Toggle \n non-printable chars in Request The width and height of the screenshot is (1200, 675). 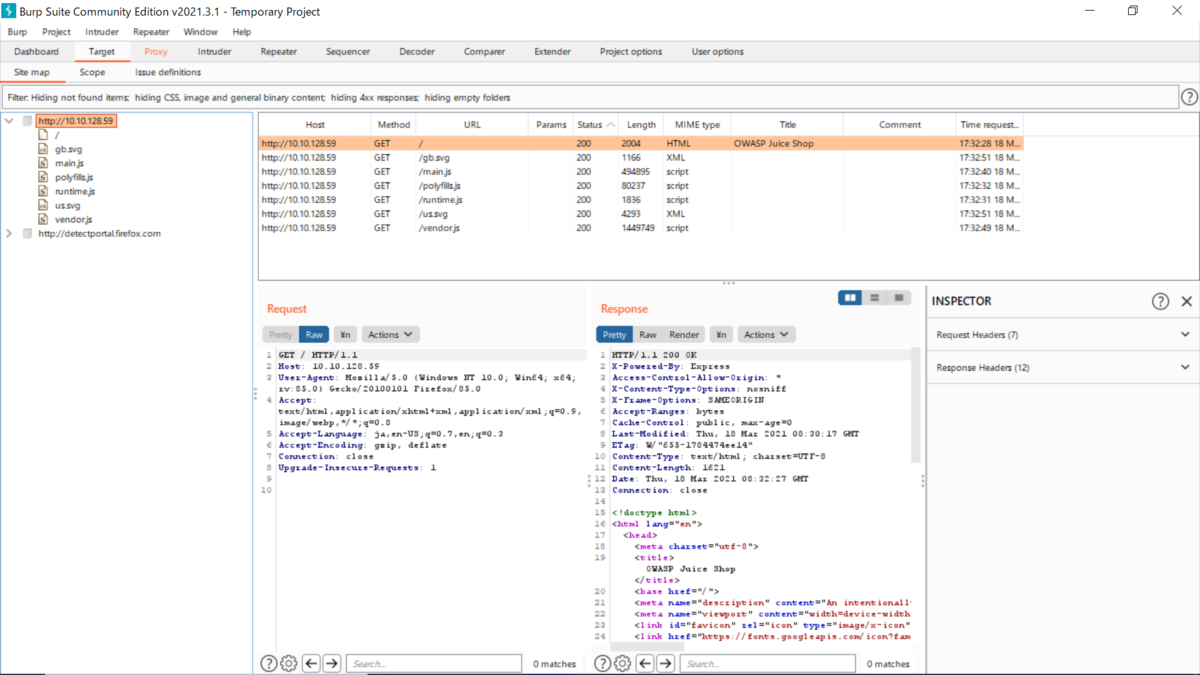(345, 335)
